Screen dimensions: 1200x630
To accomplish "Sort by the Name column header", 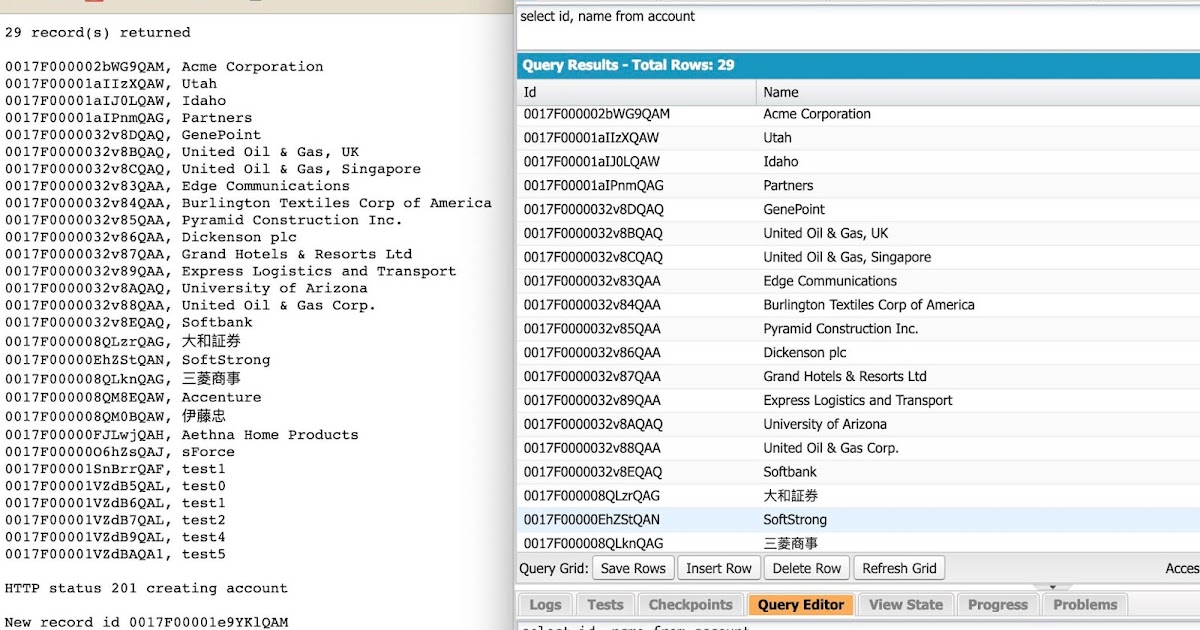I will click(x=978, y=92).
